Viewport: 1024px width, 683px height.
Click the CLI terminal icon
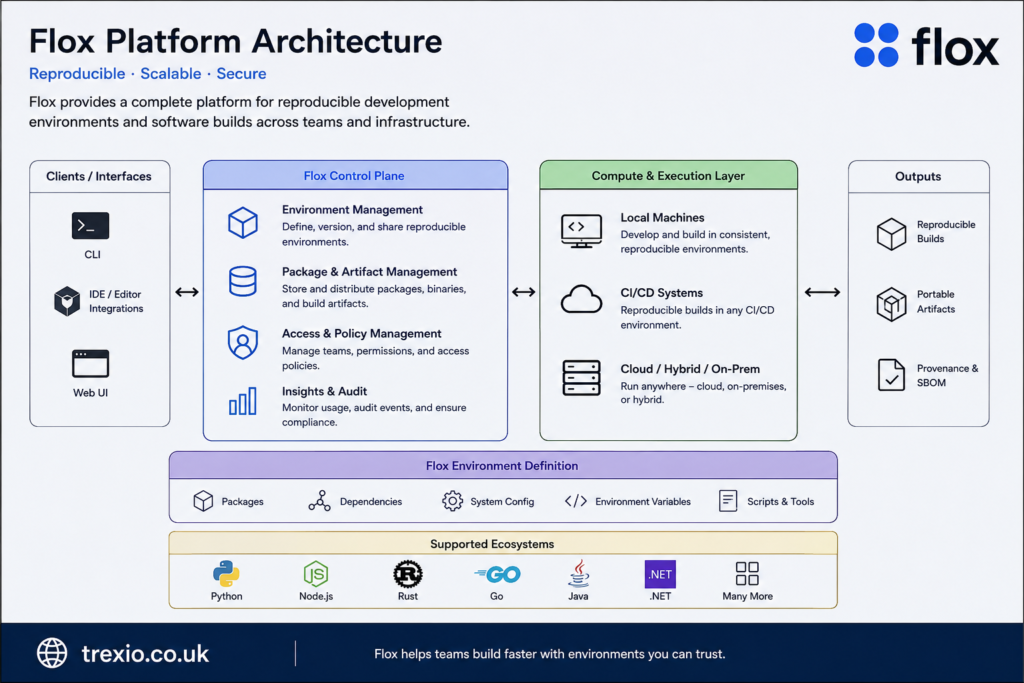click(x=90, y=226)
